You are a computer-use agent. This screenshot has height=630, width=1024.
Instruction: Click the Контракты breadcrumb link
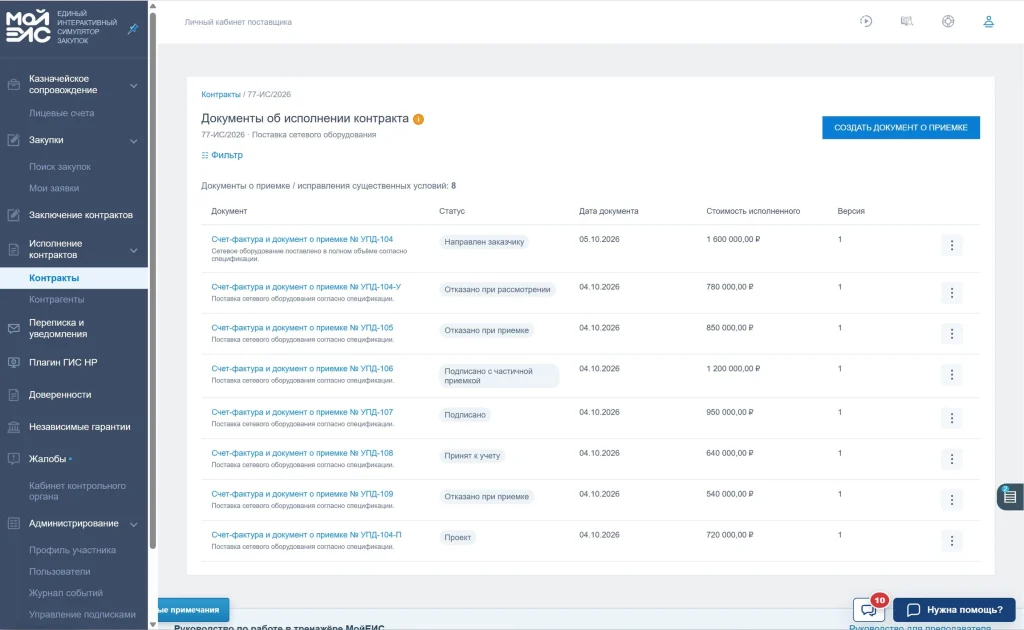pos(221,95)
